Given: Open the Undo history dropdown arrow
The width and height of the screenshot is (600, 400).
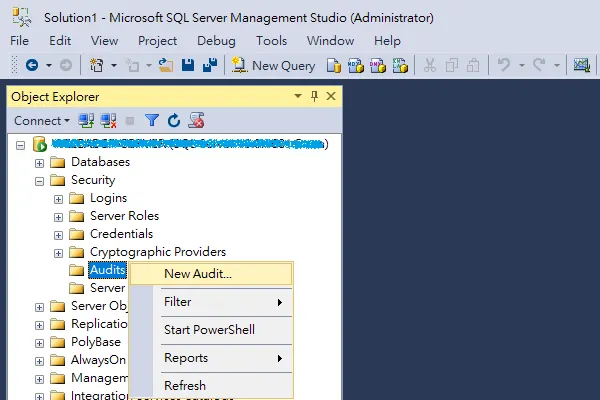Looking at the screenshot, I should pyautogui.click(x=522, y=66).
